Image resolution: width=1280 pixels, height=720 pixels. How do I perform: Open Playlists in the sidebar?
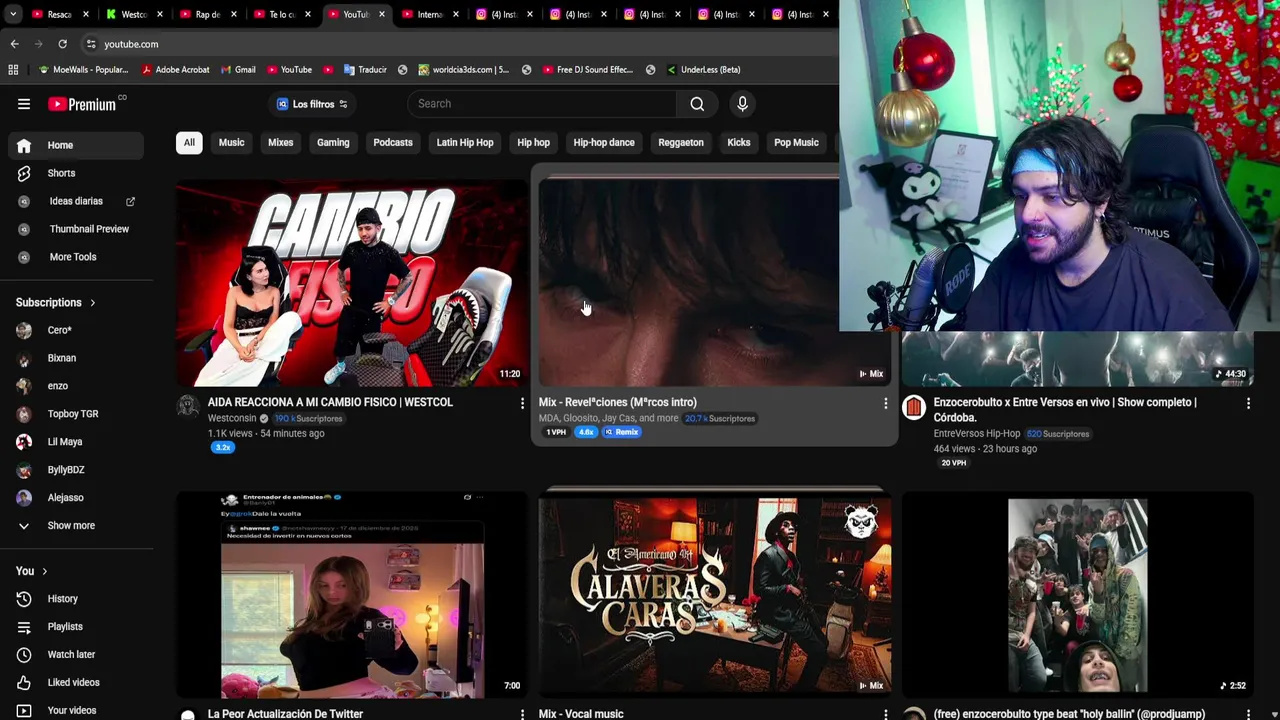coord(76,627)
